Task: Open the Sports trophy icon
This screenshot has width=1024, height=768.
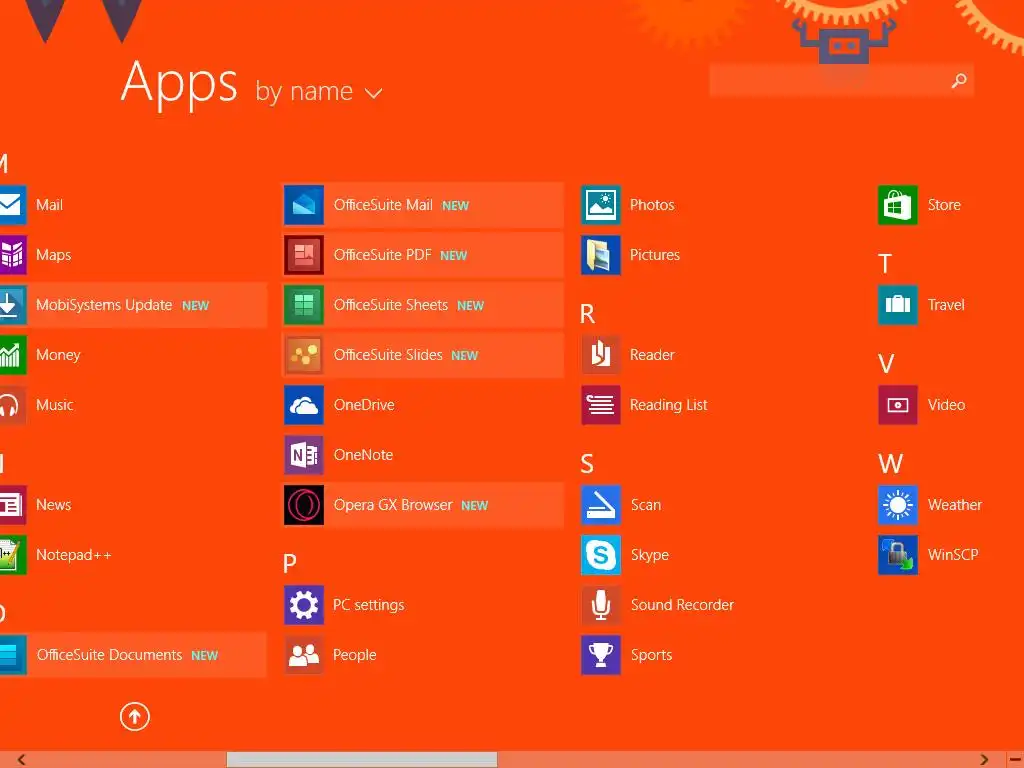Action: (x=601, y=655)
